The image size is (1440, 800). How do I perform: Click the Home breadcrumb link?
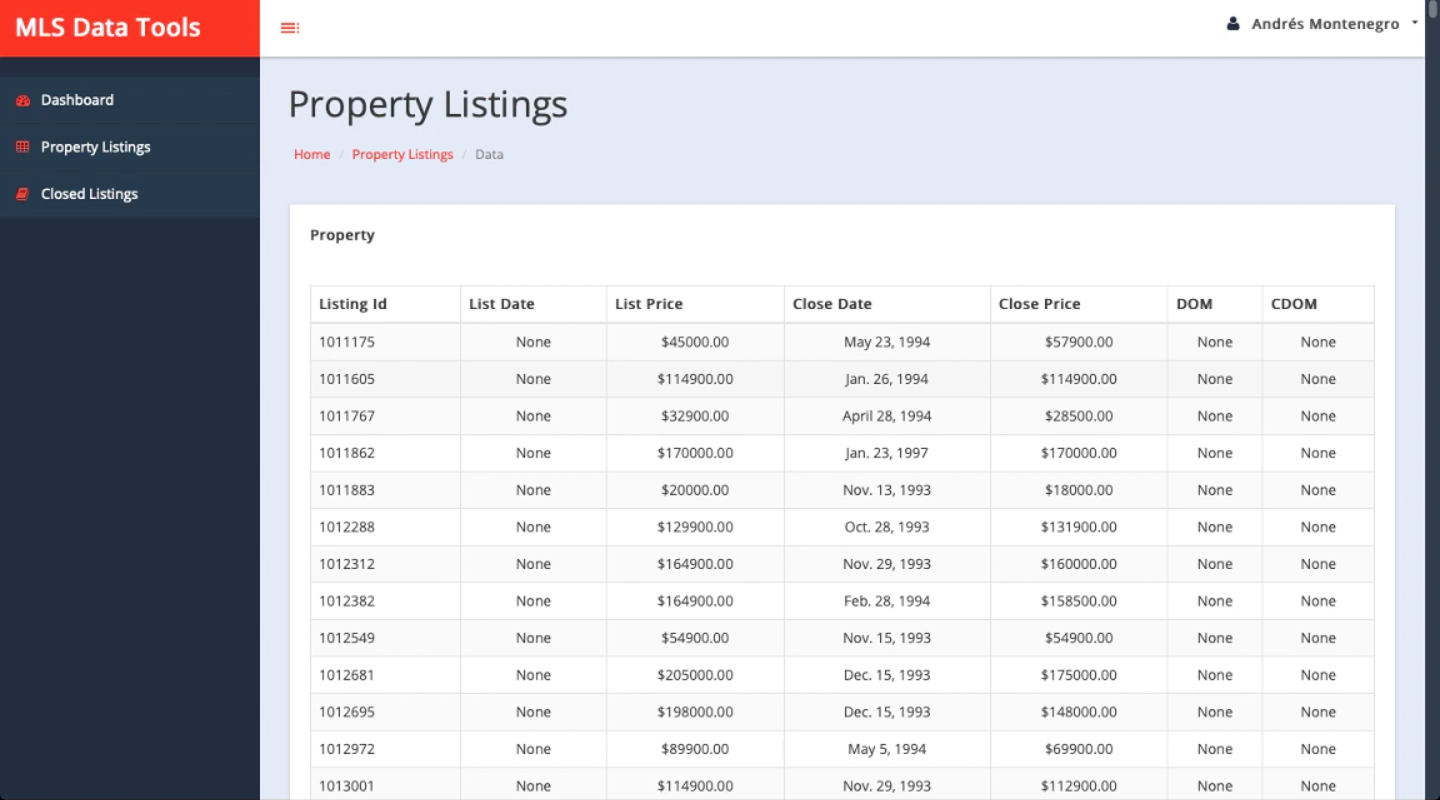312,154
